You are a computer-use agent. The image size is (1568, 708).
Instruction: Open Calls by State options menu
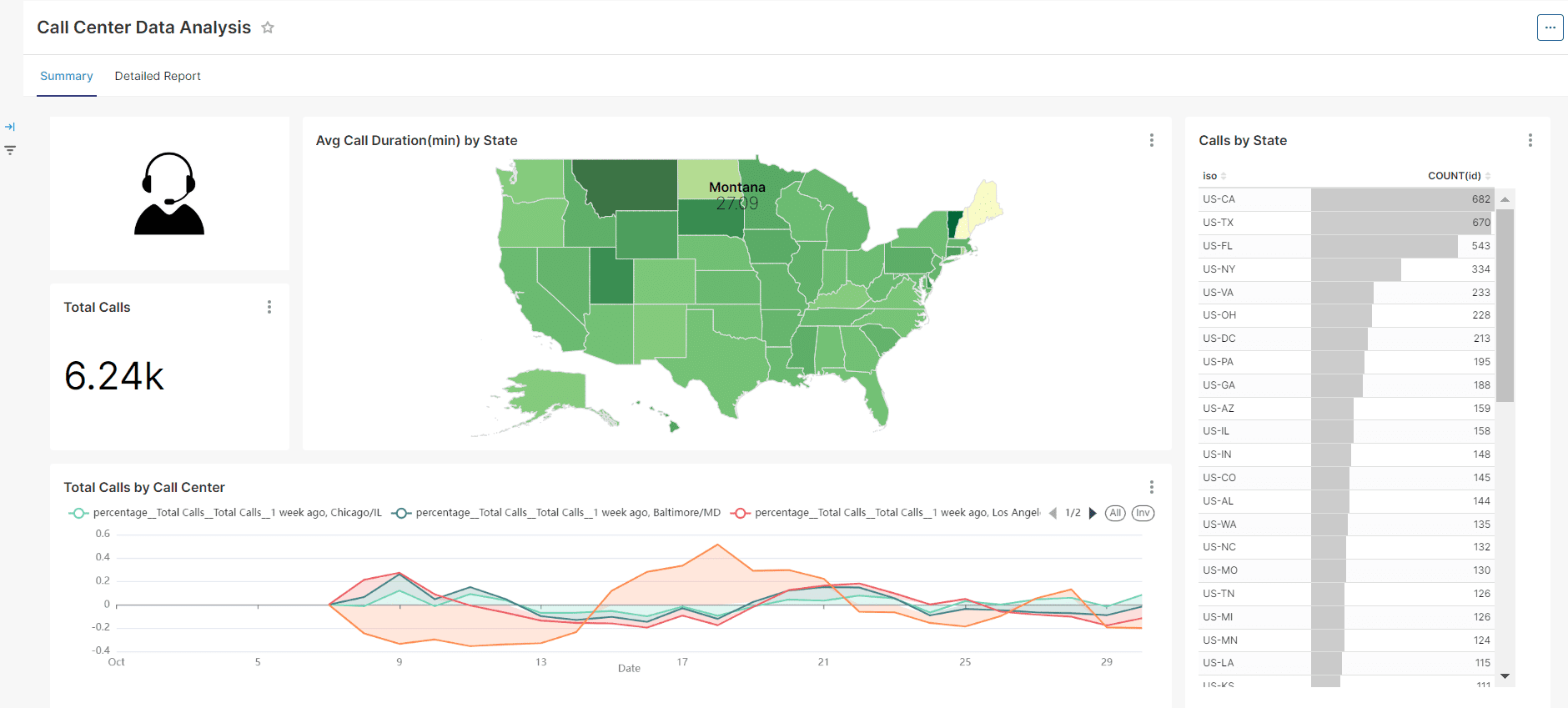pyautogui.click(x=1530, y=140)
